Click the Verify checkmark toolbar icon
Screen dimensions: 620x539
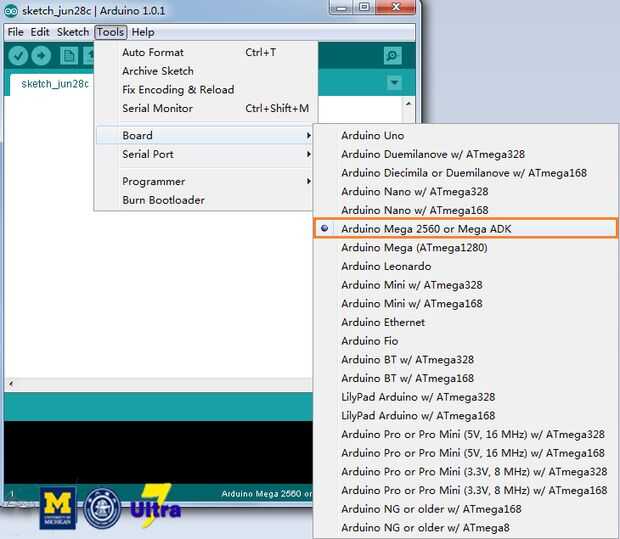tap(18, 56)
